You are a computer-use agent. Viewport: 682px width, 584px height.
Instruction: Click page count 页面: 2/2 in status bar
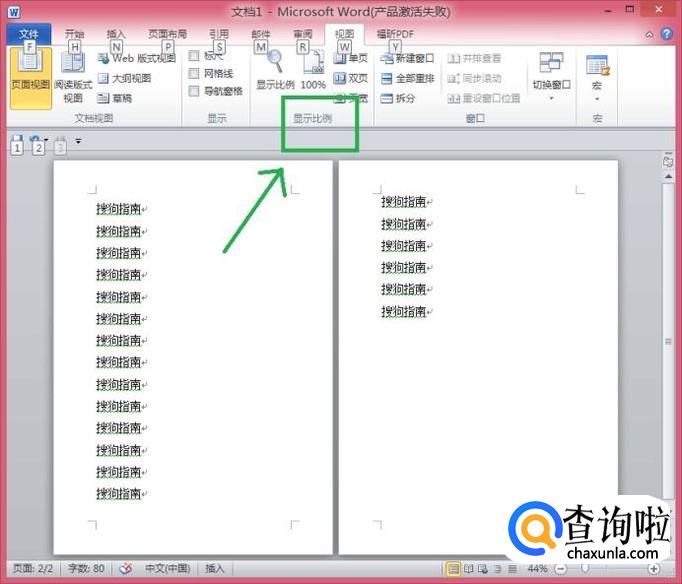coord(33,568)
